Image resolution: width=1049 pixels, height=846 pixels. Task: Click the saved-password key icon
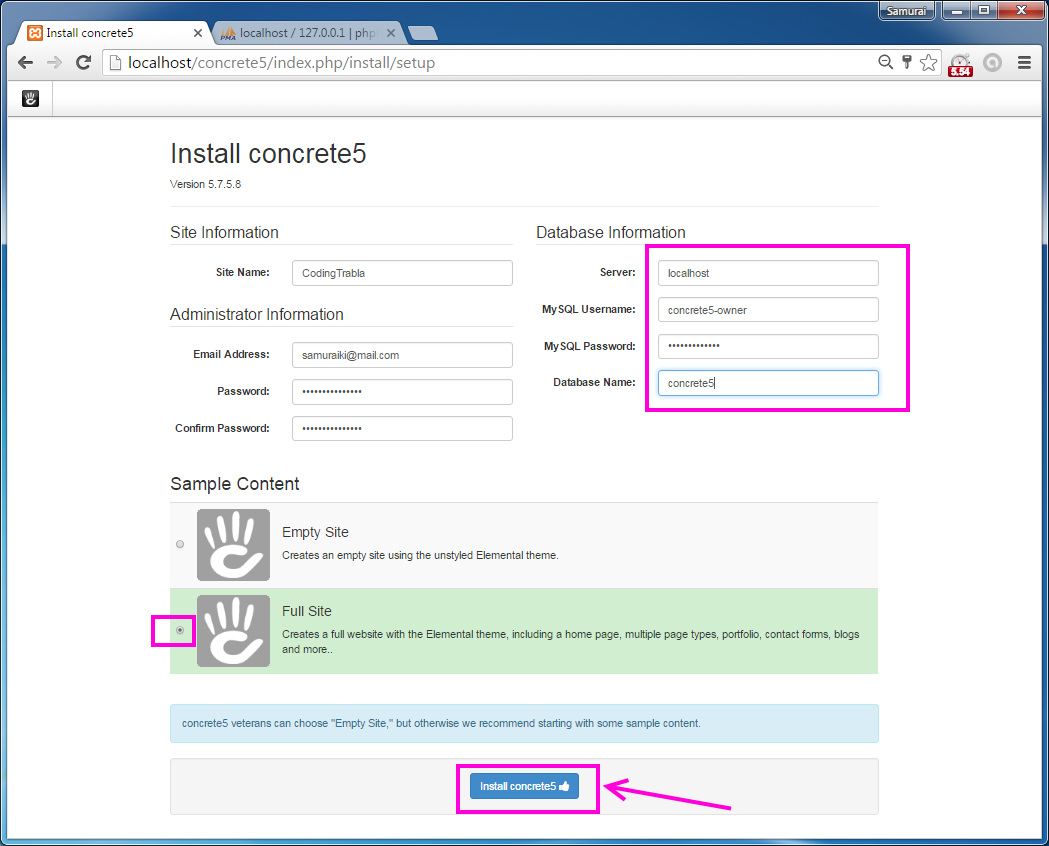point(907,62)
